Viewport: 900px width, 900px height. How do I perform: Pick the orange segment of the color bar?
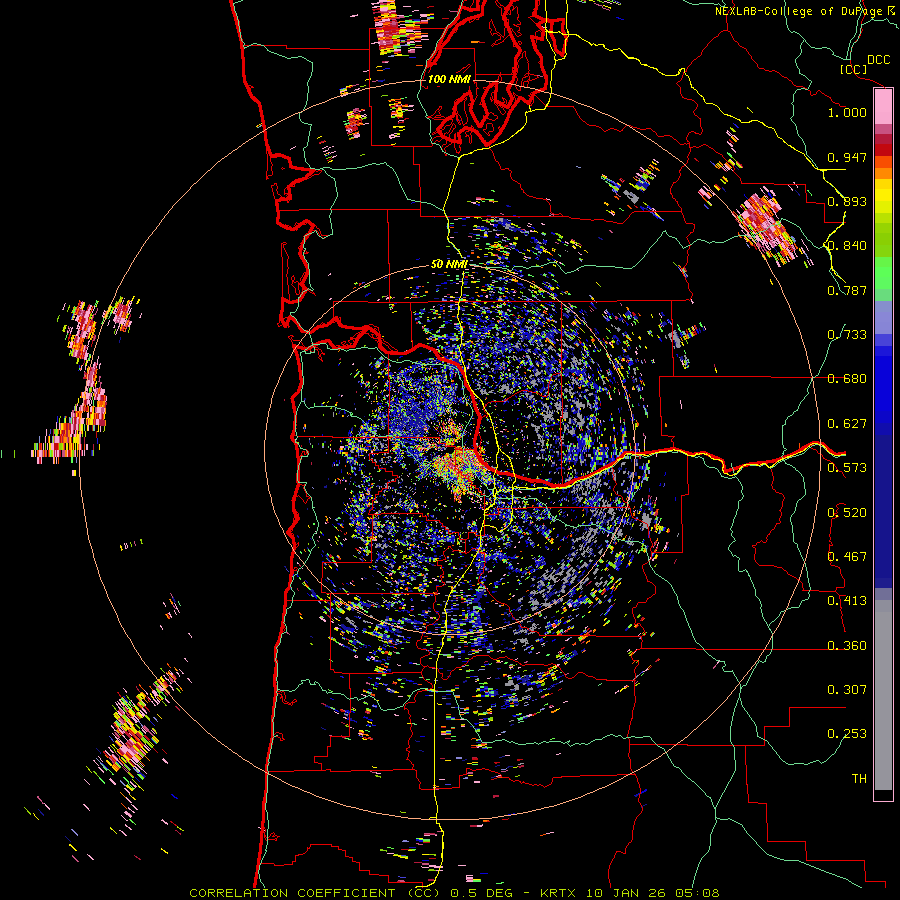tap(883, 173)
